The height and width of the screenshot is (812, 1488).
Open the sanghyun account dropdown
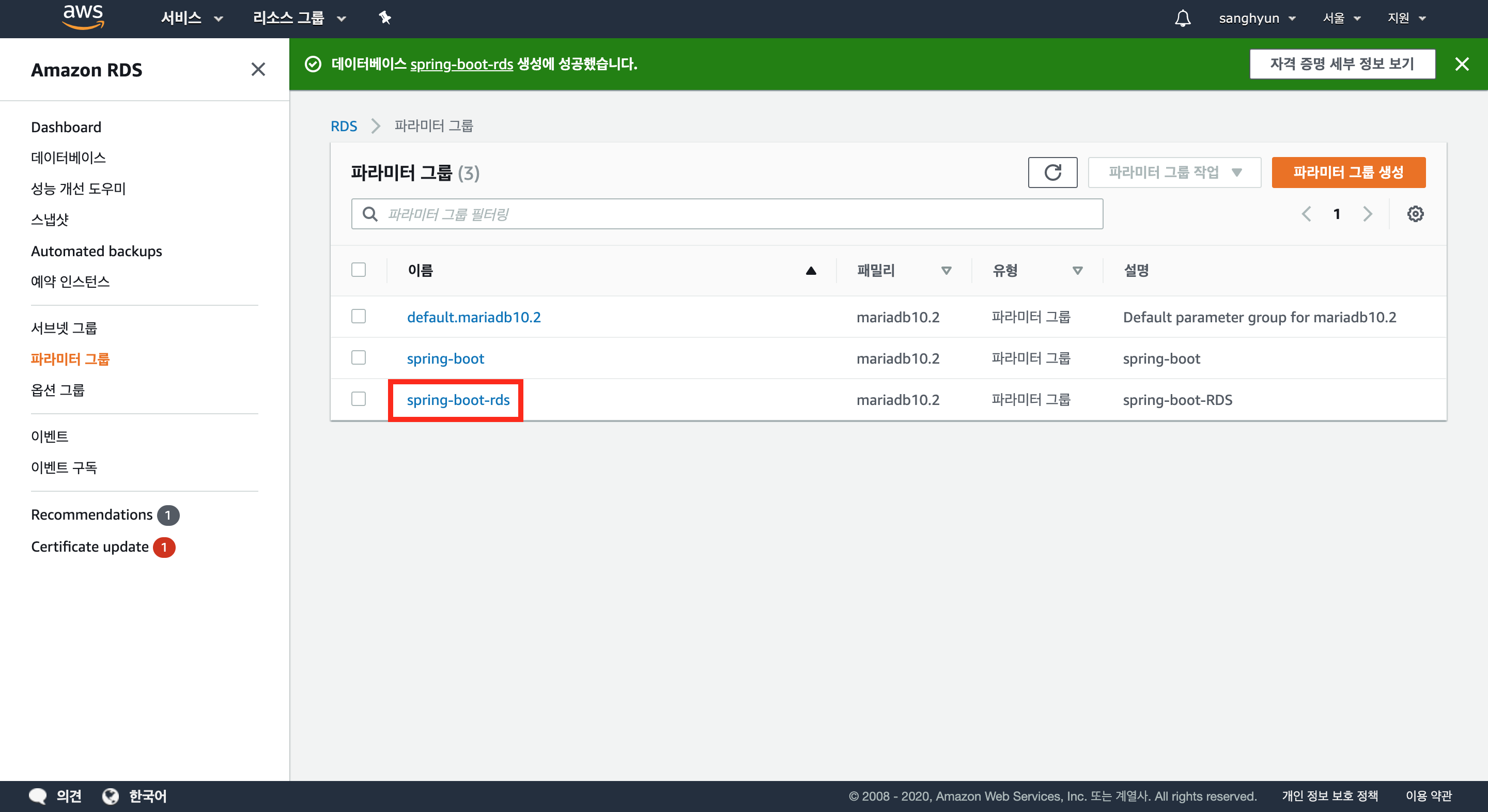click(x=1257, y=18)
